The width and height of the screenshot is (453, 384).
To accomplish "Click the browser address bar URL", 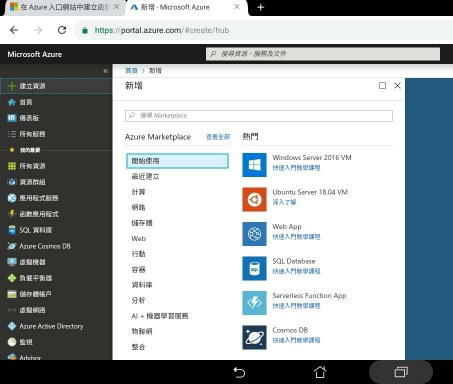I will (162, 30).
